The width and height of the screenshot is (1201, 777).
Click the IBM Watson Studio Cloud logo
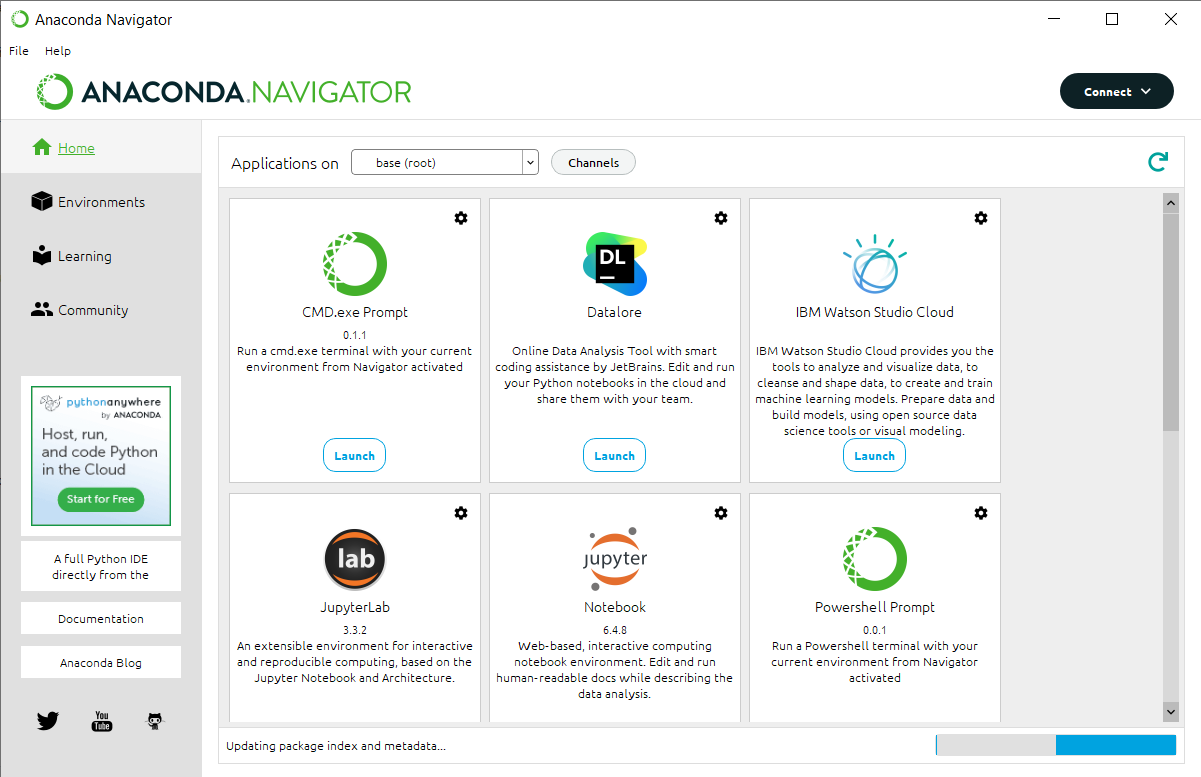(x=875, y=264)
